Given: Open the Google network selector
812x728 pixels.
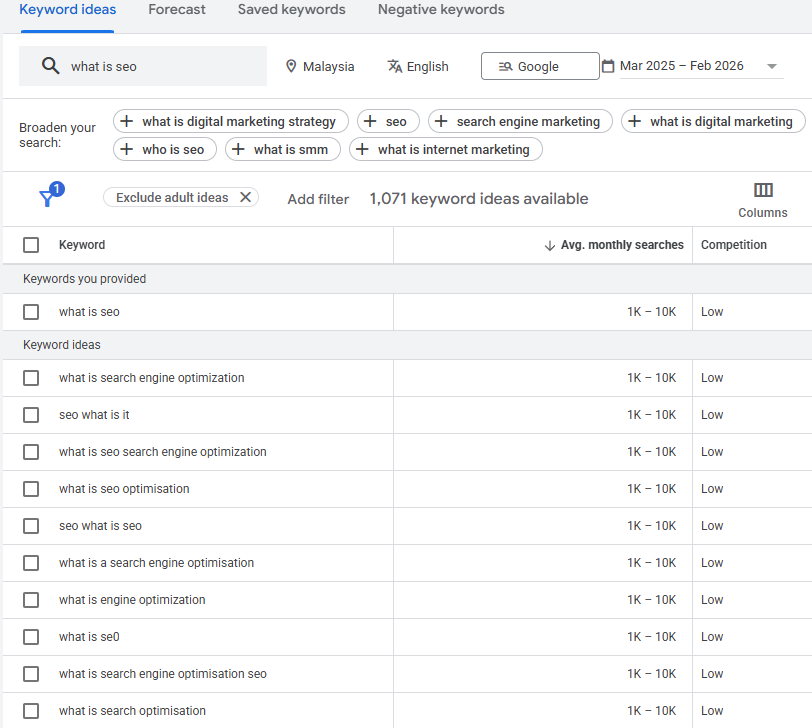Looking at the screenshot, I should (539, 65).
